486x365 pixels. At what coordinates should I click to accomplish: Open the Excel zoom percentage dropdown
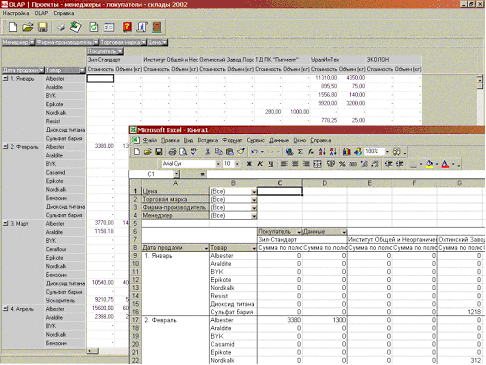[x=387, y=152]
